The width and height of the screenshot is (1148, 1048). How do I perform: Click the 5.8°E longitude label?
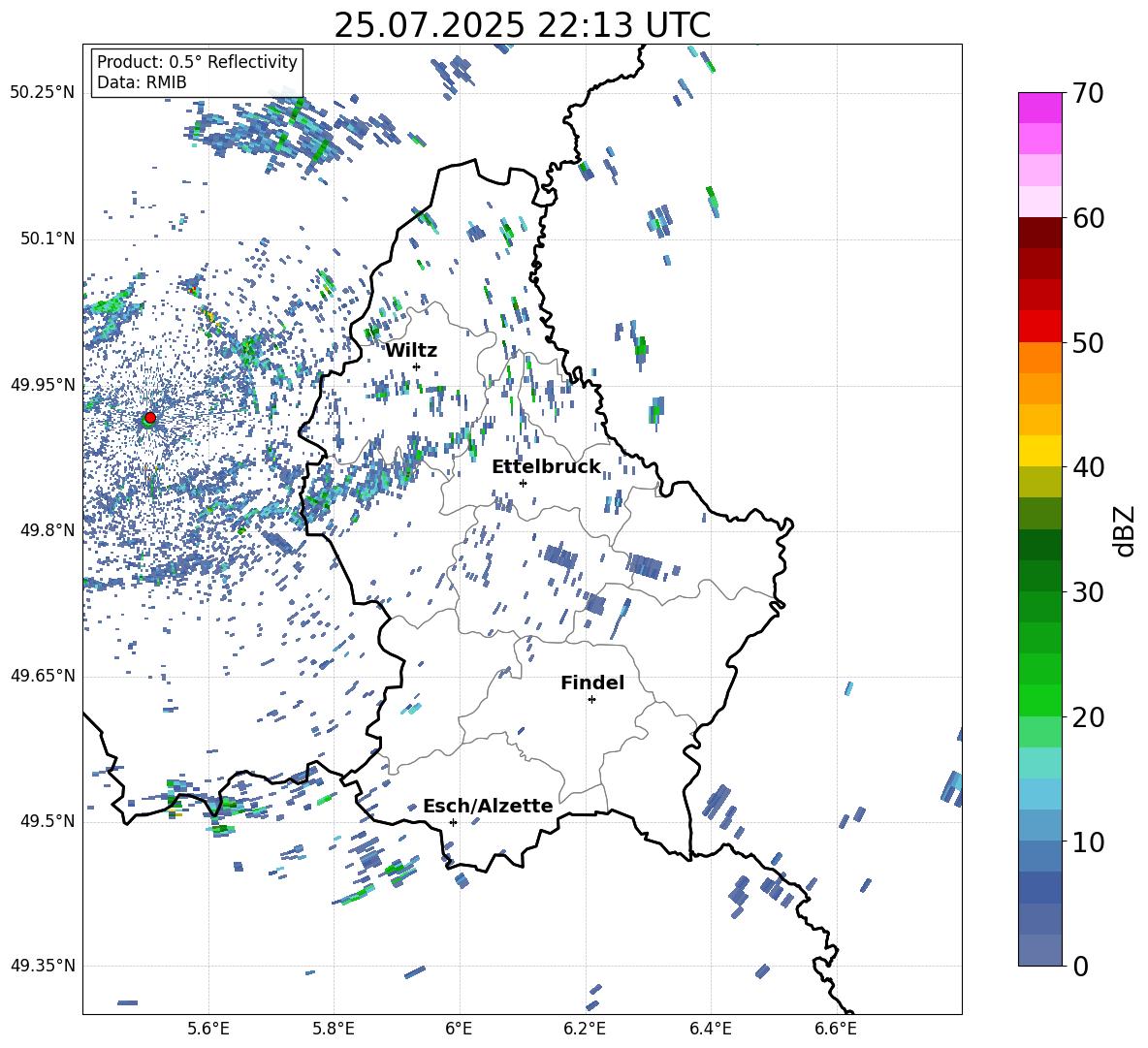[x=334, y=1030]
